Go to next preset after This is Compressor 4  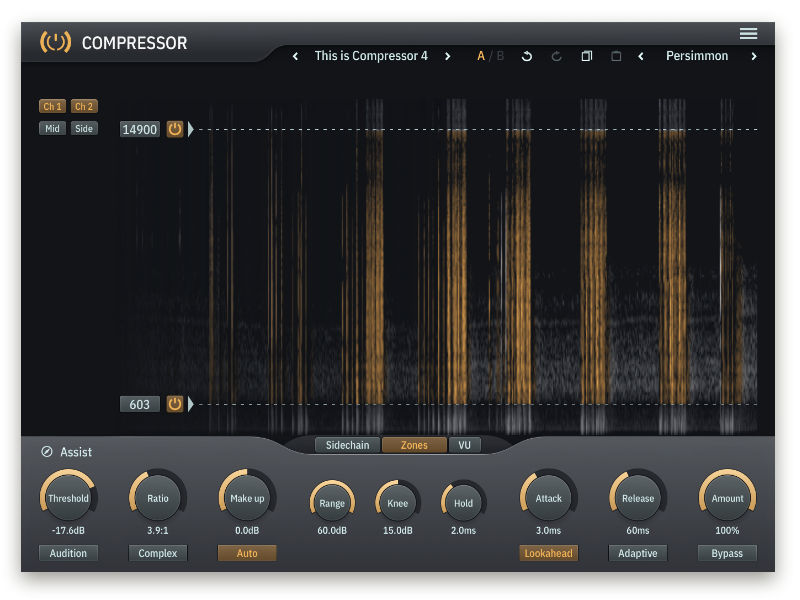[447, 56]
